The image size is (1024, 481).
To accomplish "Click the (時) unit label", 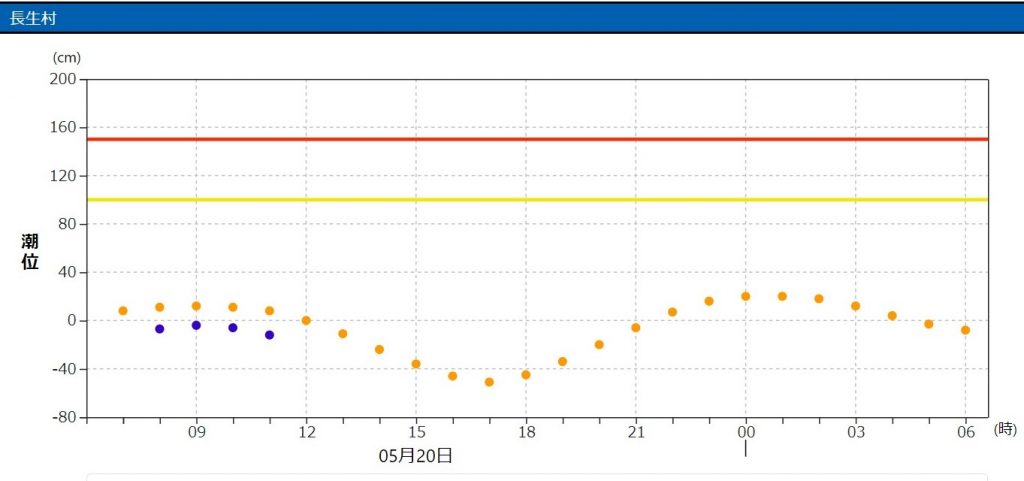I will click(1005, 429).
